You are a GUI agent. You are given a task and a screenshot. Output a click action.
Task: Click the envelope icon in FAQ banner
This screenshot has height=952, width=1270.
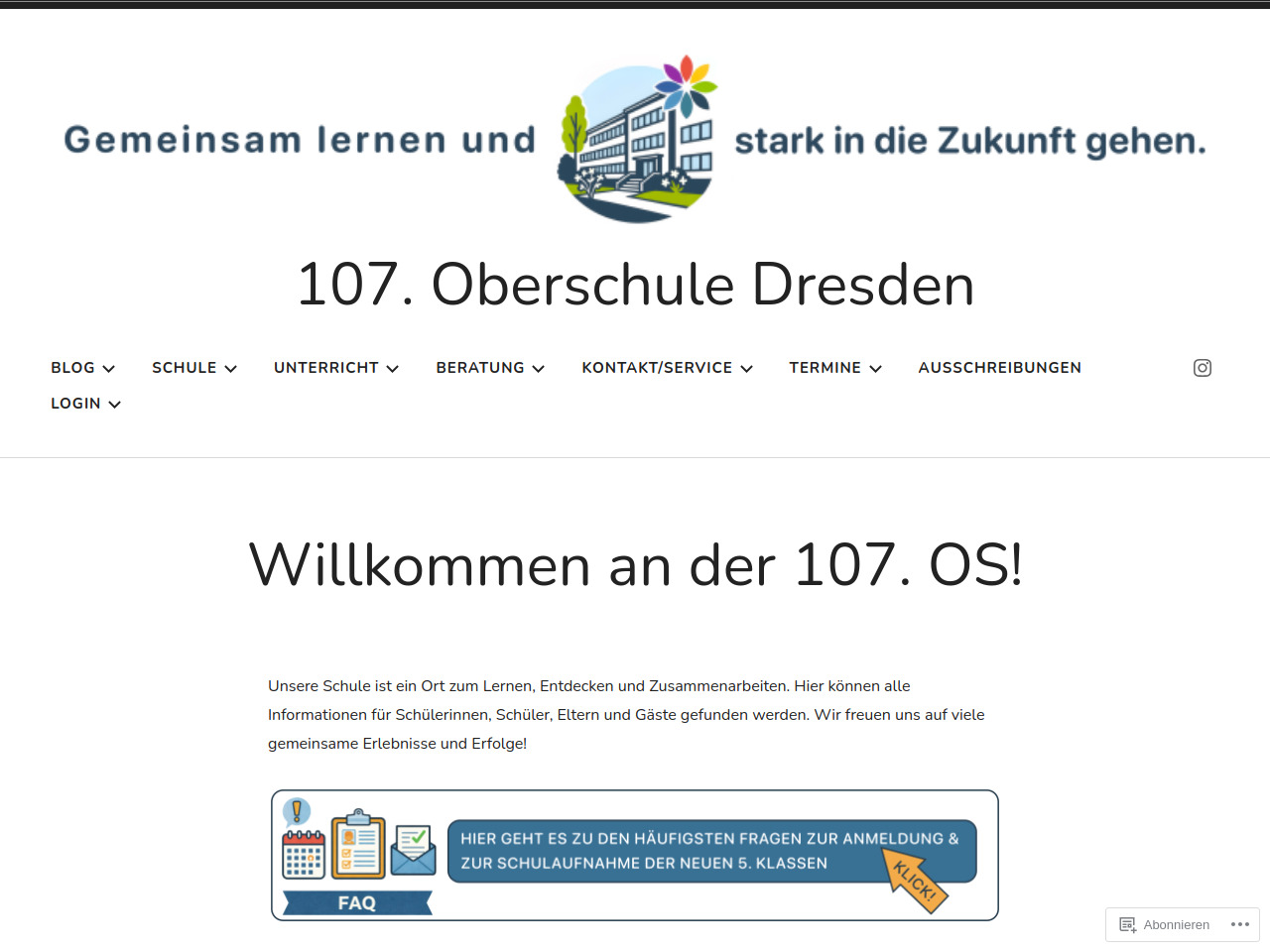pyautogui.click(x=414, y=851)
